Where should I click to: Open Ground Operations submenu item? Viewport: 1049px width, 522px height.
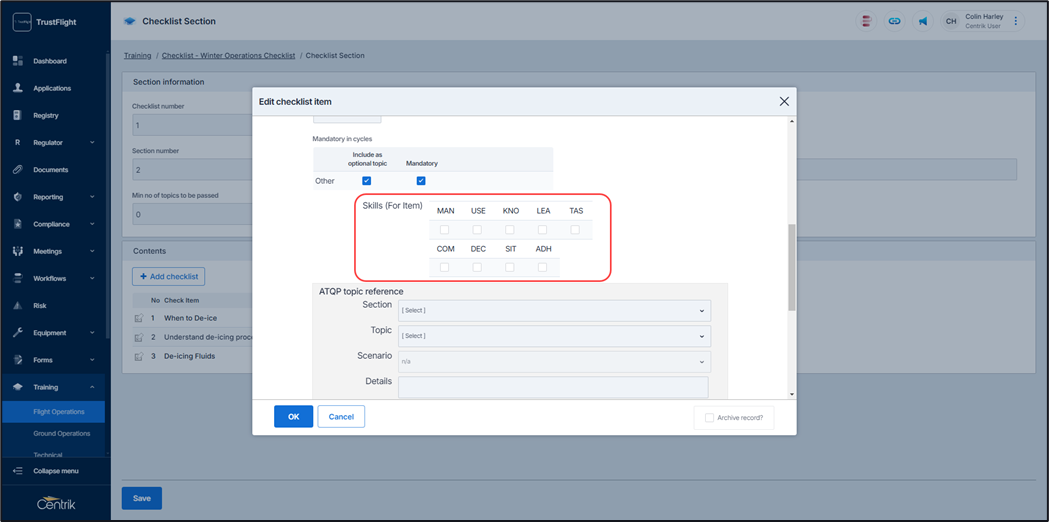click(61, 433)
